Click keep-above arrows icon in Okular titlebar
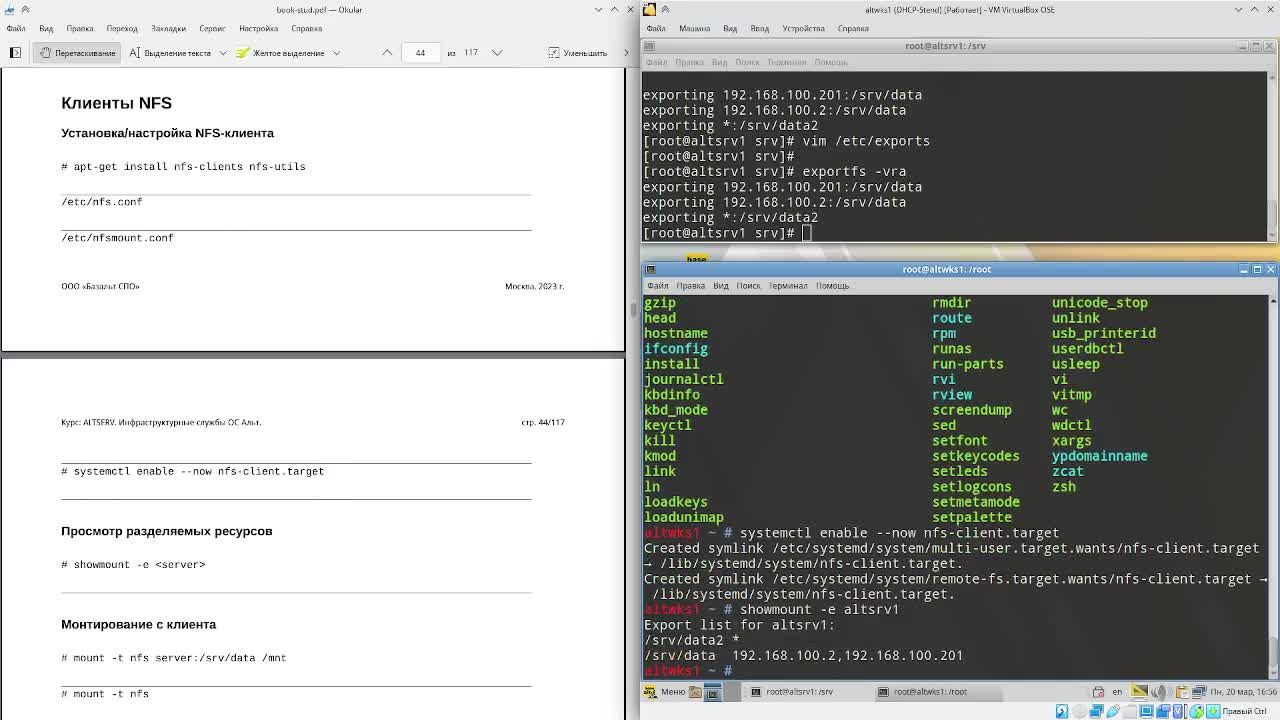This screenshot has height=720, width=1280. (x=25, y=9)
